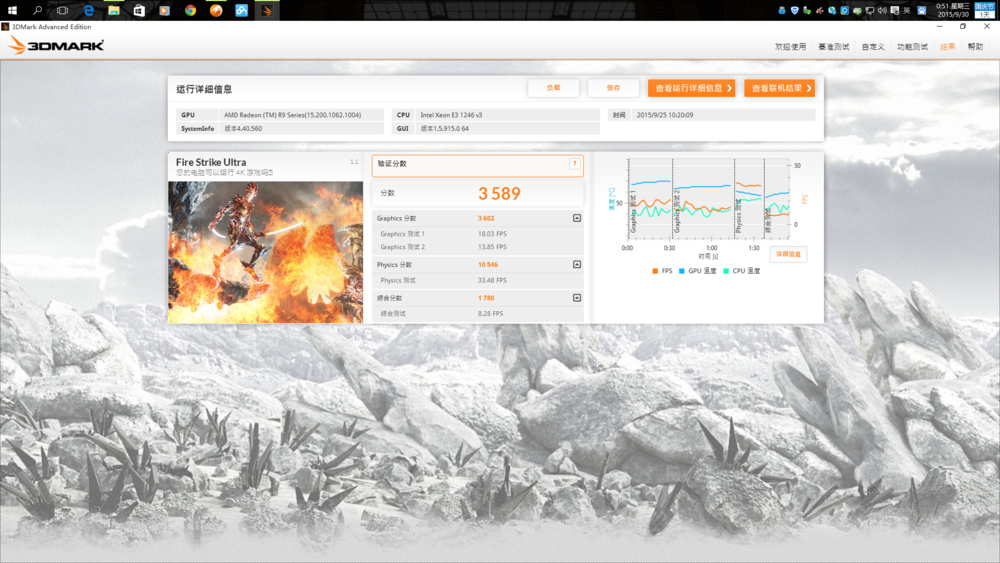
Task: Open the 自定义 tab
Action: point(873,47)
